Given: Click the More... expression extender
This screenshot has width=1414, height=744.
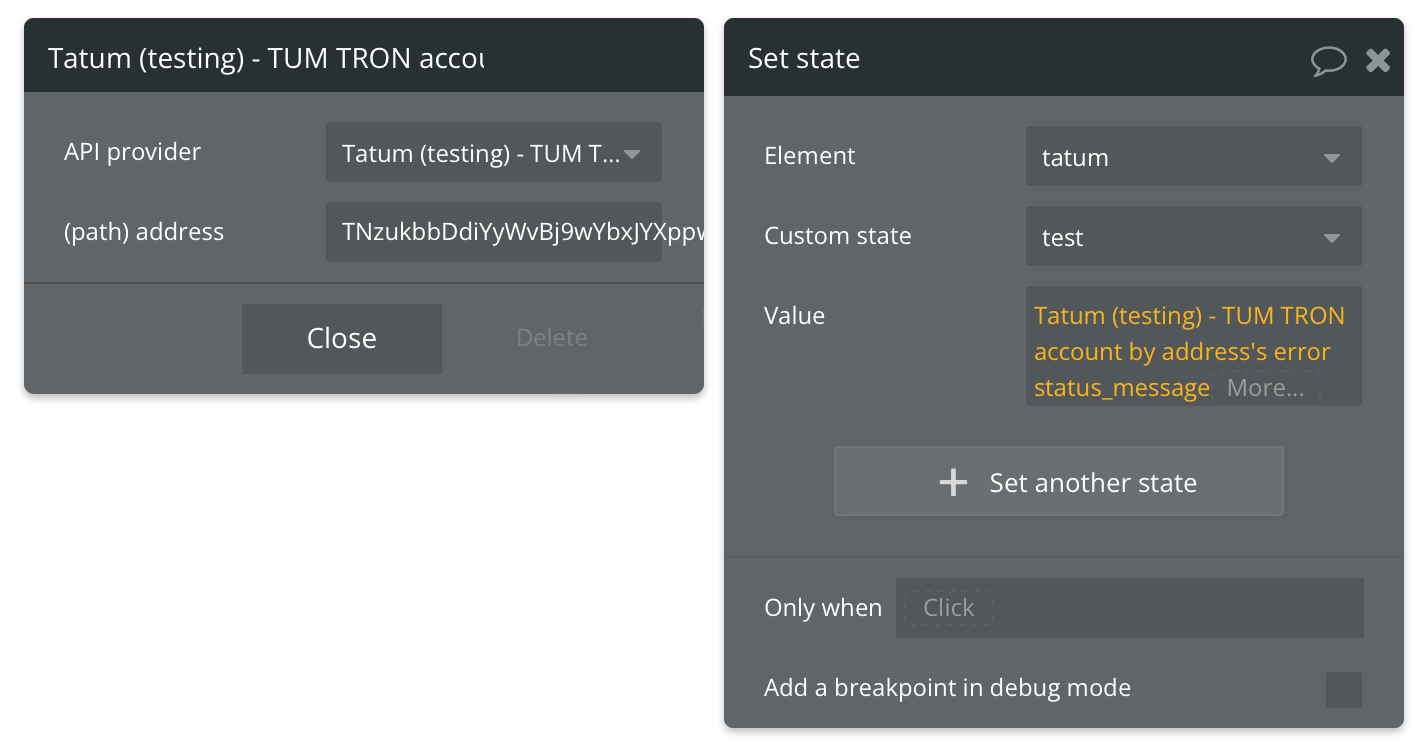Looking at the screenshot, I should pos(1265,388).
